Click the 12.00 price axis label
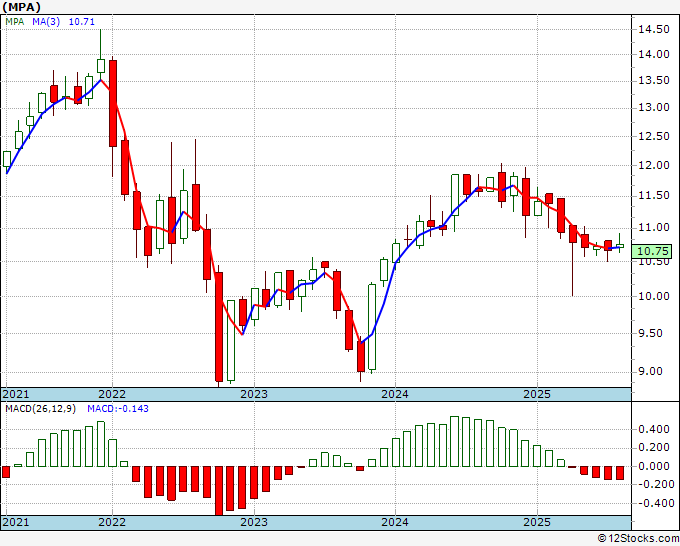This screenshot has width=680, height=546. [654, 166]
